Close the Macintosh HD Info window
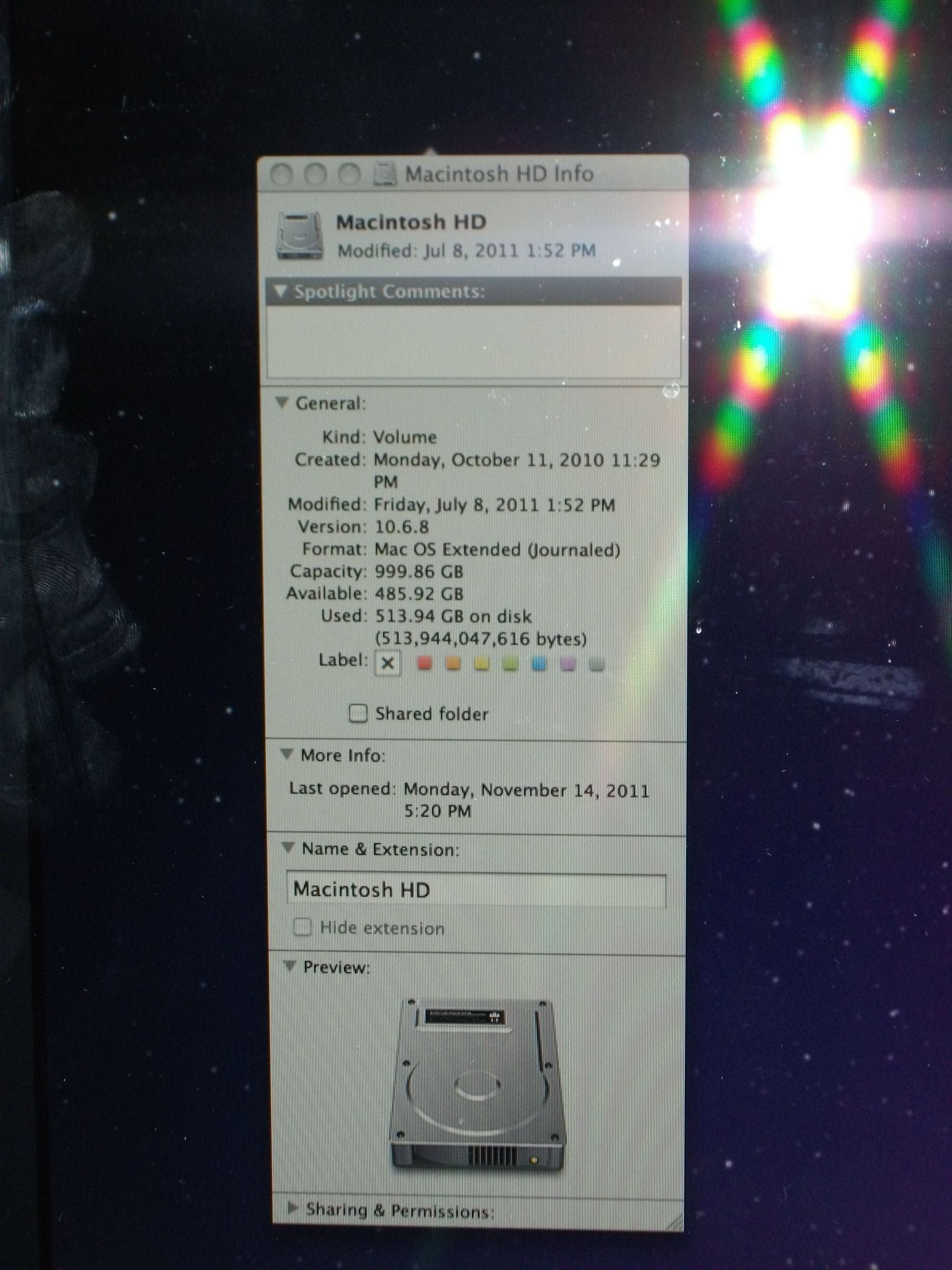 [x=282, y=175]
